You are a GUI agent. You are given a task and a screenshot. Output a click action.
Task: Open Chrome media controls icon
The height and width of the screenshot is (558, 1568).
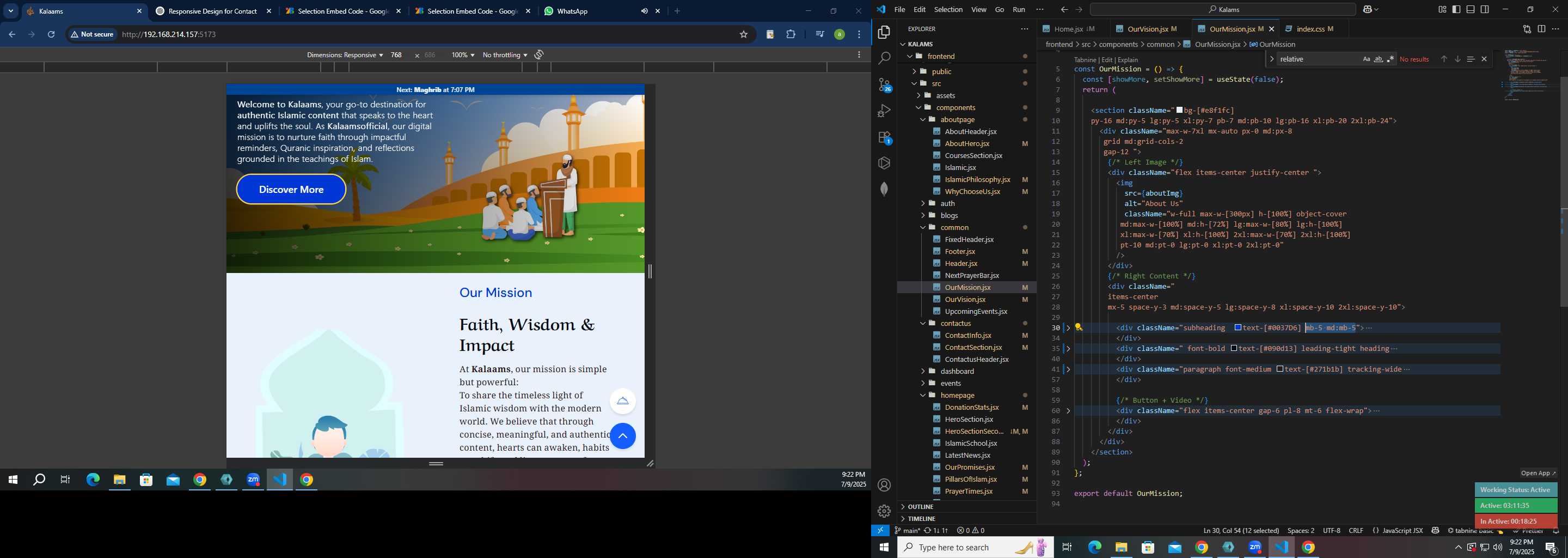[x=819, y=35]
